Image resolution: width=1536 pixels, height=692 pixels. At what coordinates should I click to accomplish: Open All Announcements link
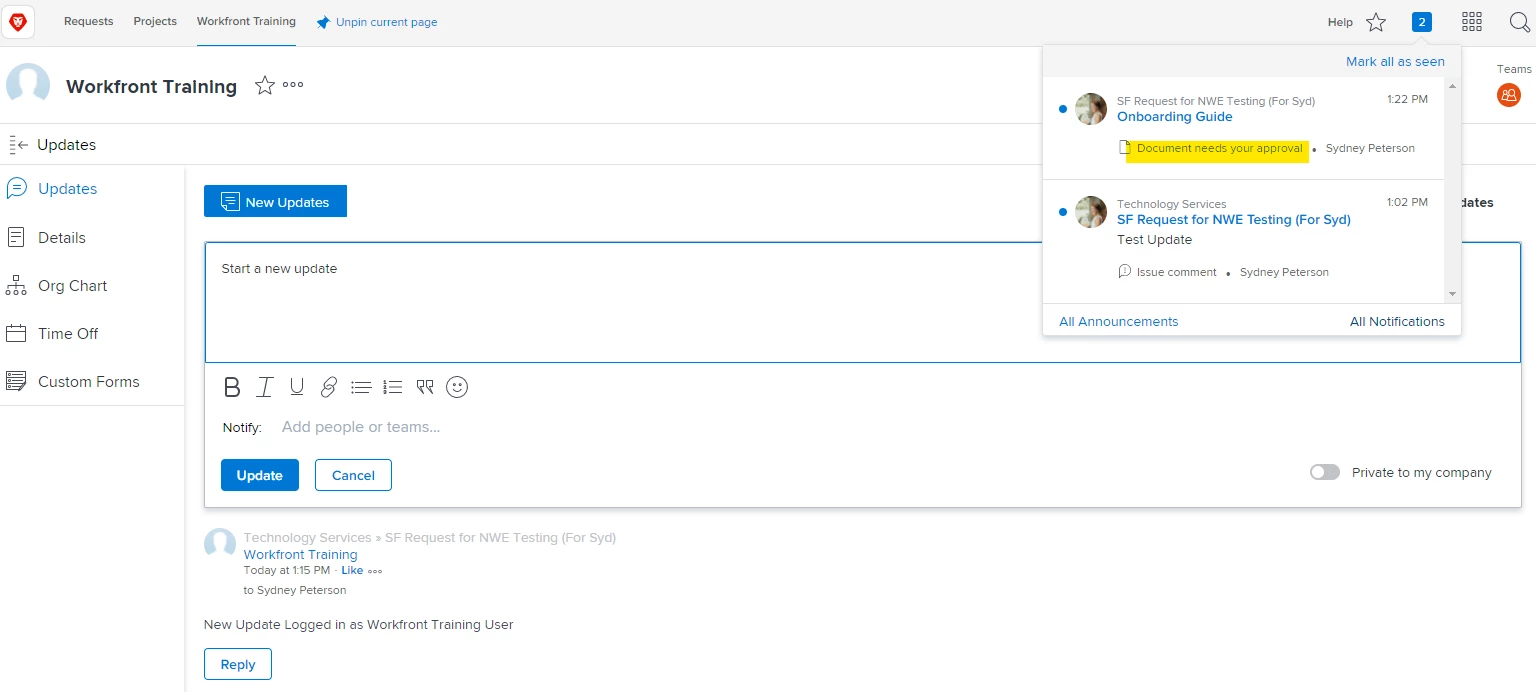pos(1119,322)
